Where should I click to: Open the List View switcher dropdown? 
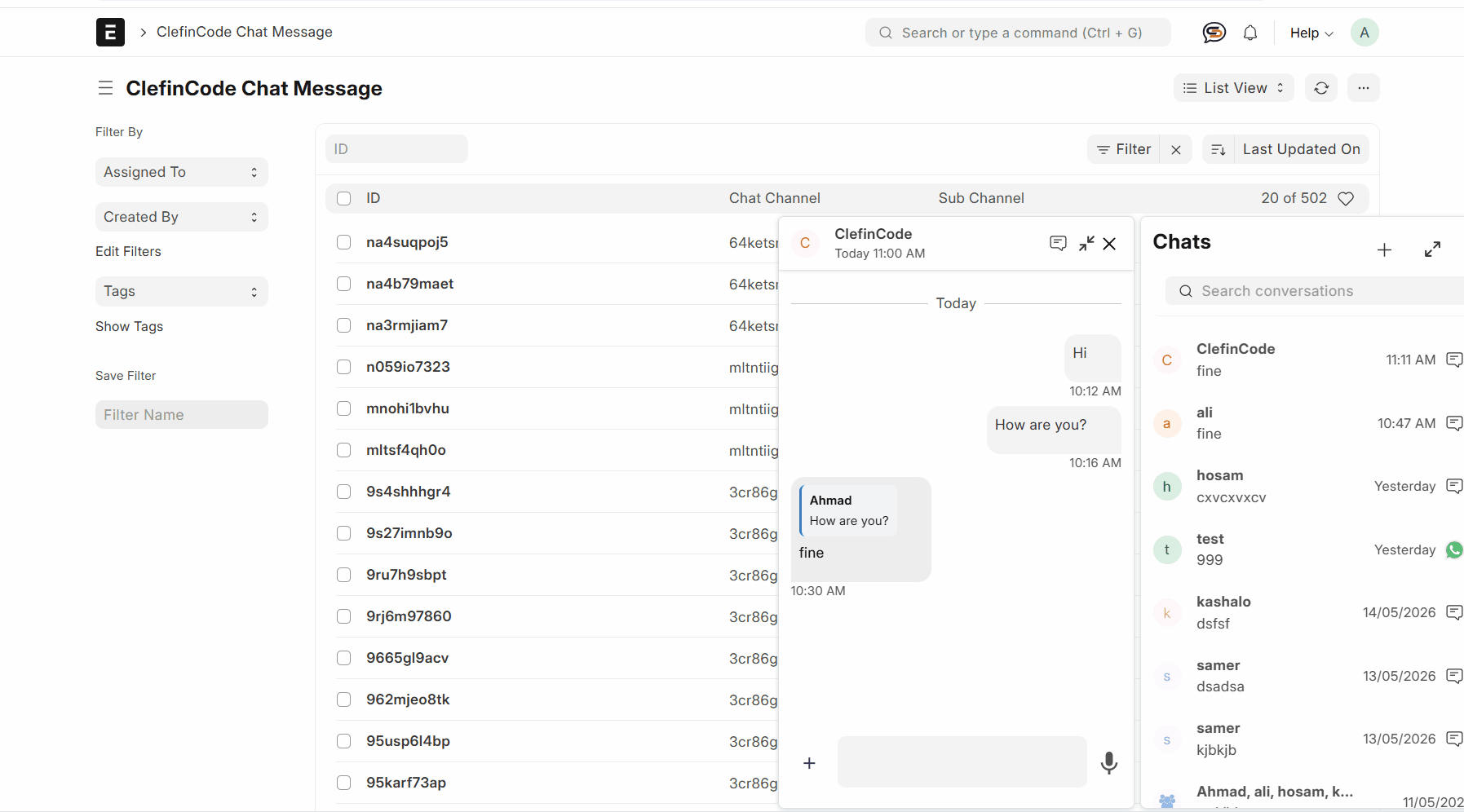1233,88
